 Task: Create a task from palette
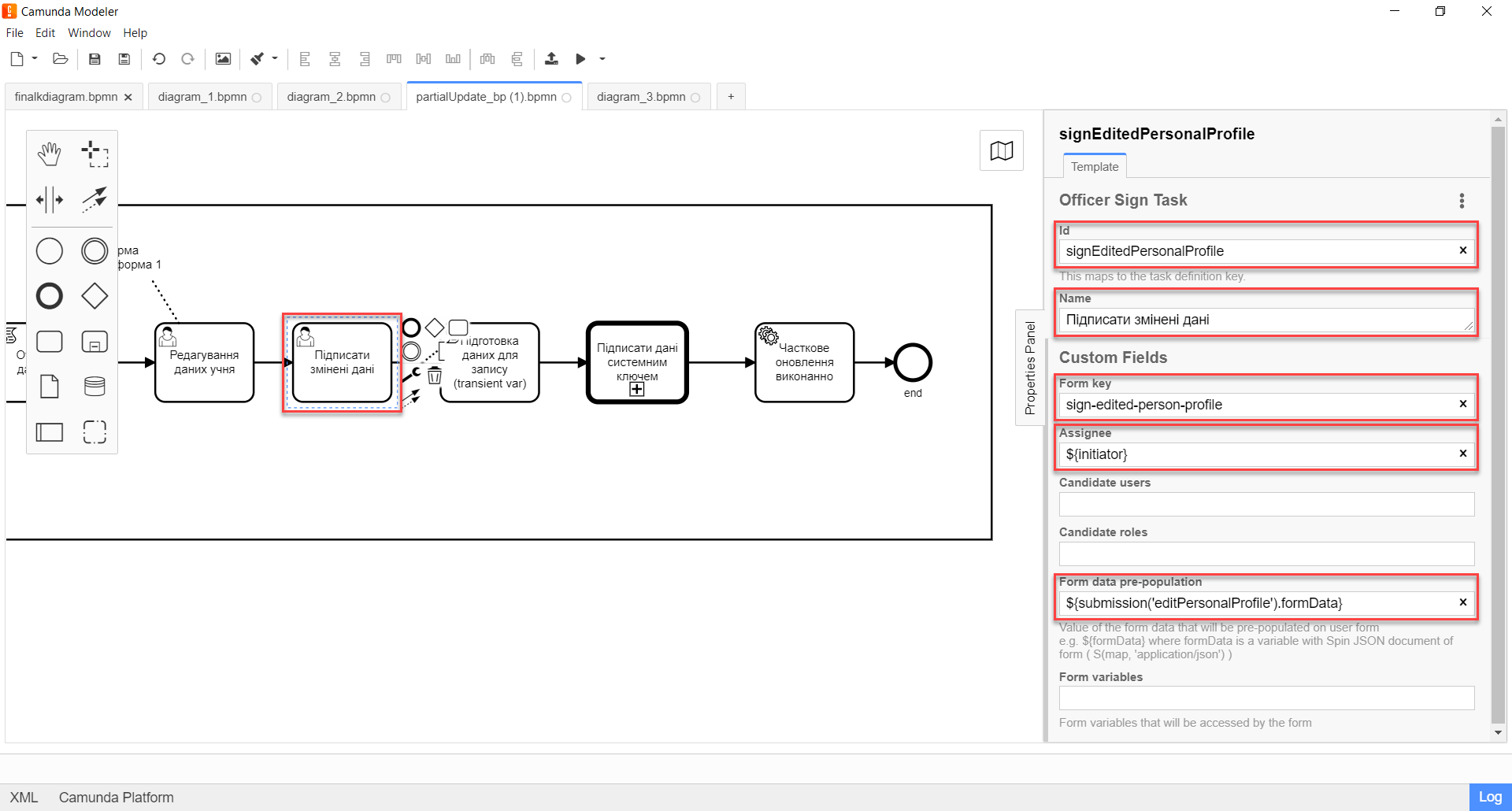(50, 342)
